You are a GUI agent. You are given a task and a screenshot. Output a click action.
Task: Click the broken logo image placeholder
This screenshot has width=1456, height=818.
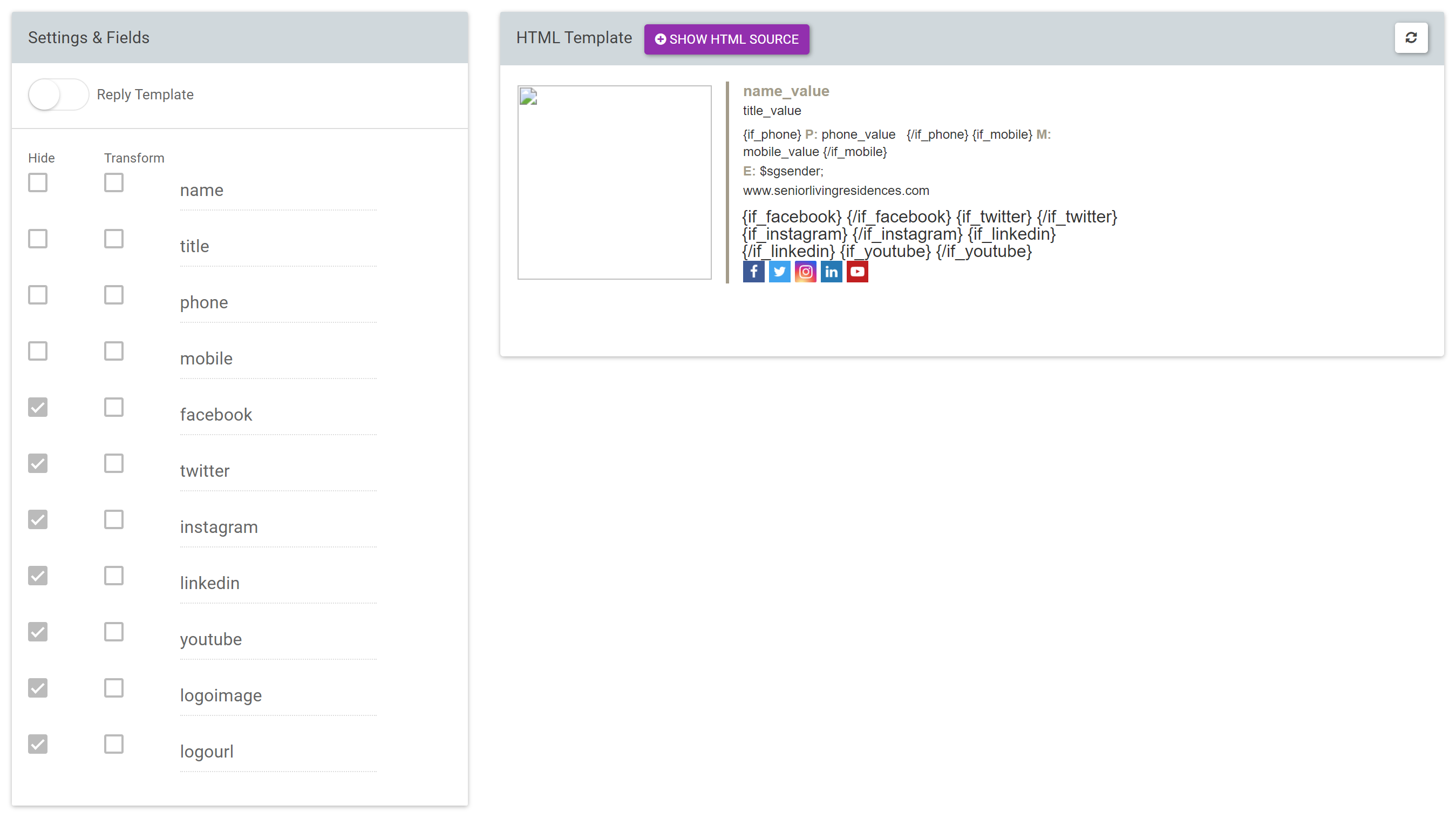(614, 182)
